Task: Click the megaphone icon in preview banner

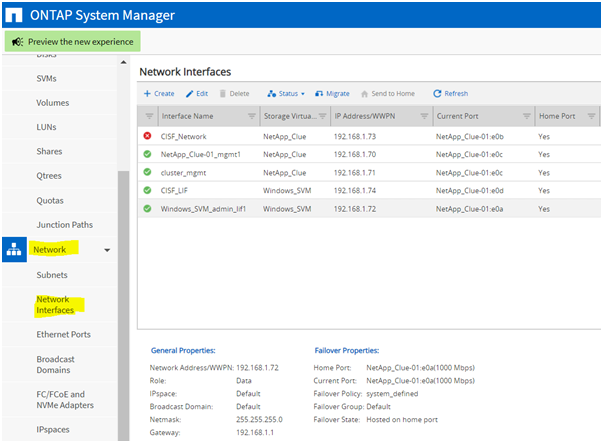Action: coord(17,42)
